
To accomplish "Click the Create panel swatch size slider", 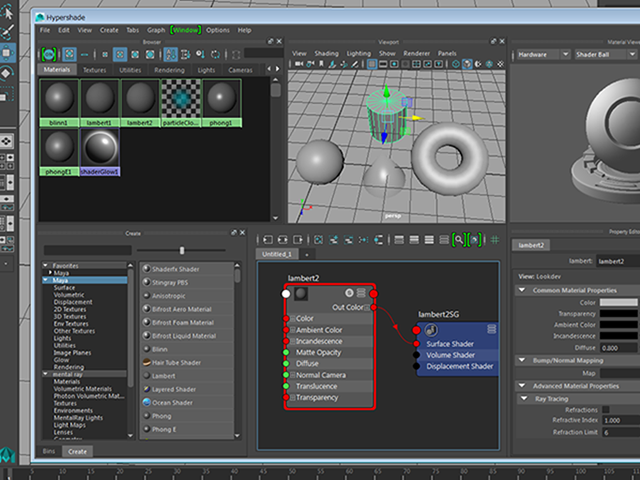I will [x=182, y=250].
